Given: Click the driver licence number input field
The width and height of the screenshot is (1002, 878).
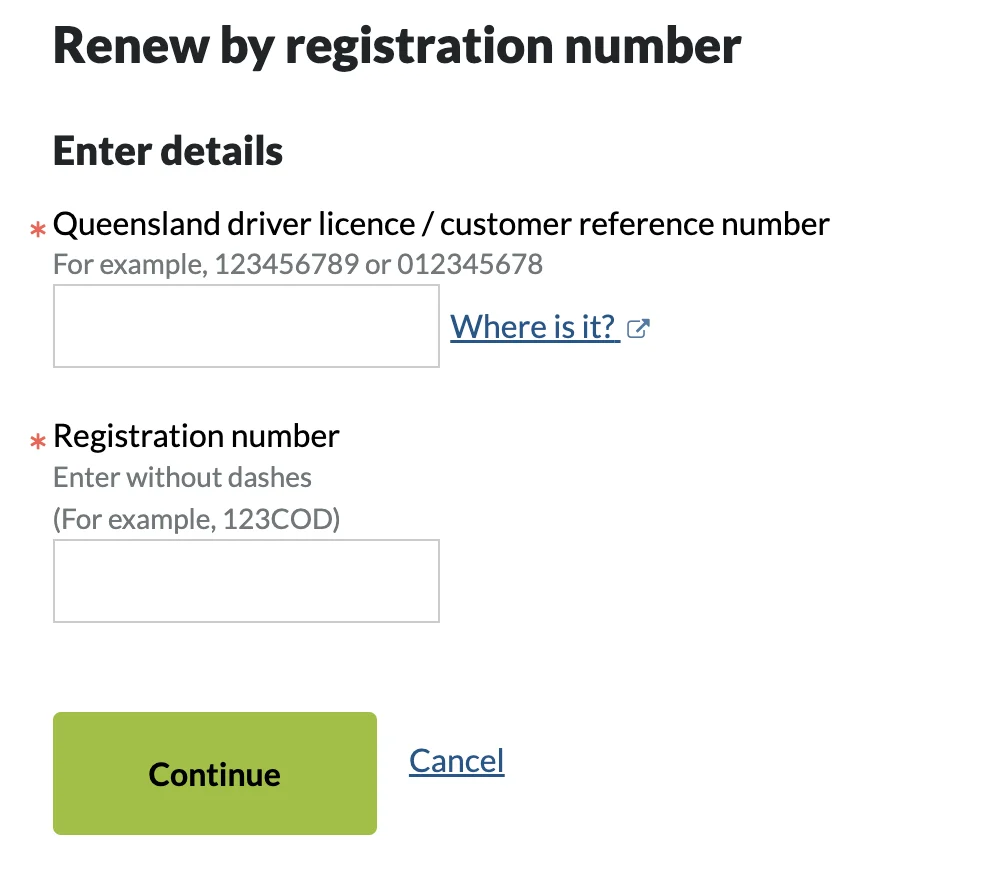Looking at the screenshot, I should (x=246, y=326).
